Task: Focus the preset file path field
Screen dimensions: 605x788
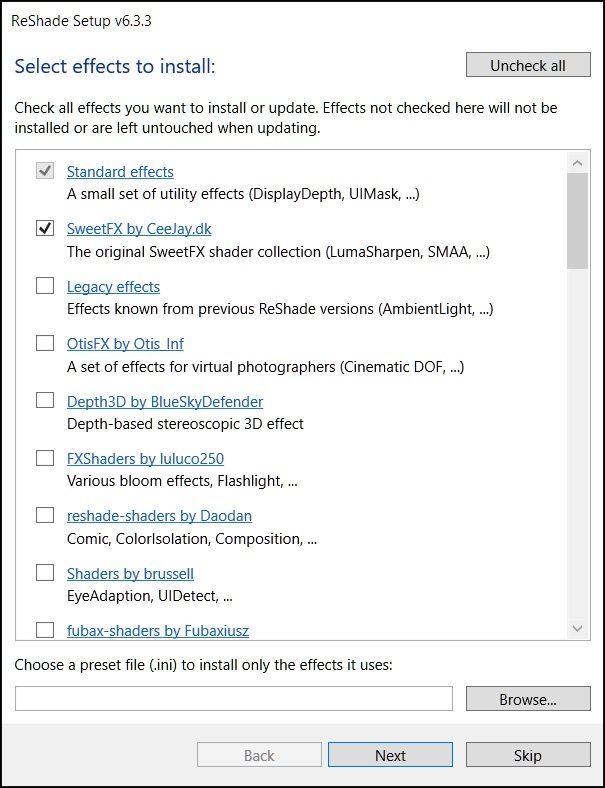Action: [x=234, y=699]
